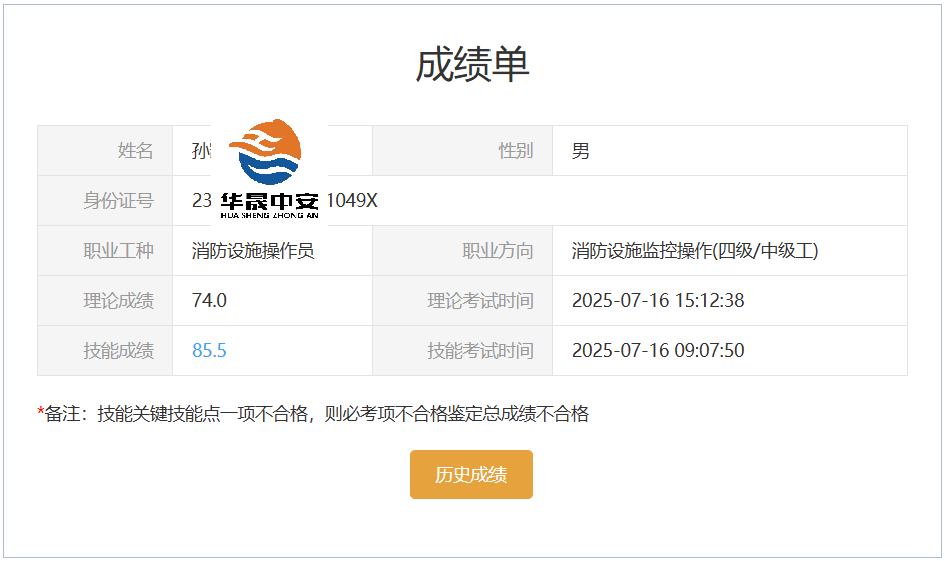Screen dimensions: 945x561
Task: Select the 消防设施操作员 occupation value
Action: click(253, 251)
